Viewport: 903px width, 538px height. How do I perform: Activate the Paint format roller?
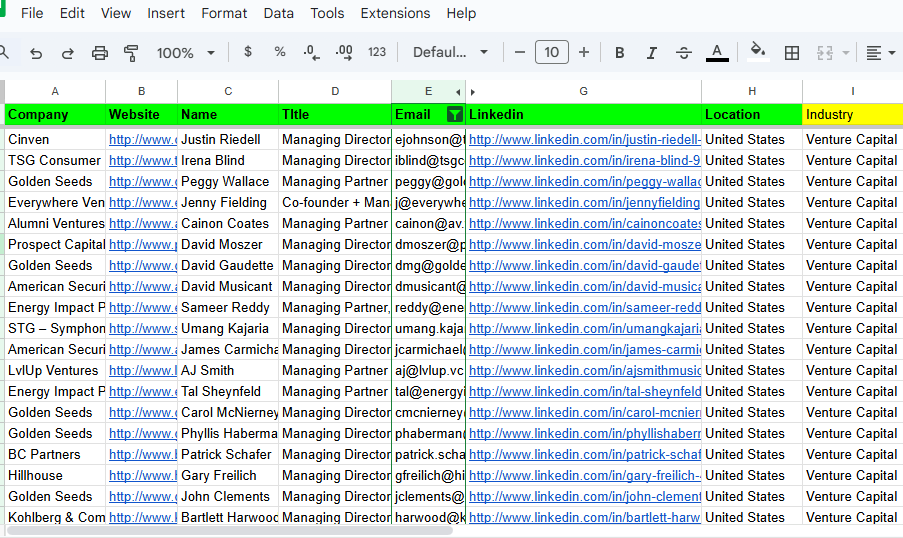(131, 53)
